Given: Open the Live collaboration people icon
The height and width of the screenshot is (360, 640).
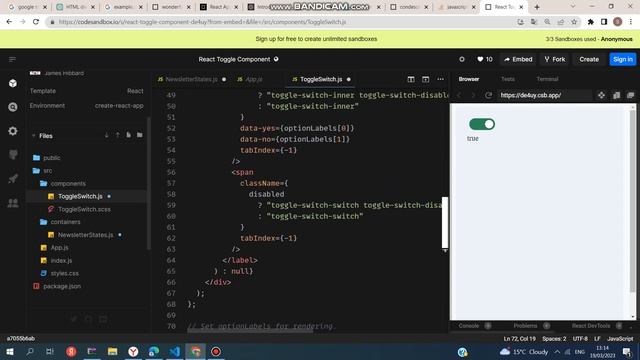Looking at the screenshot, I should pos(13,202).
